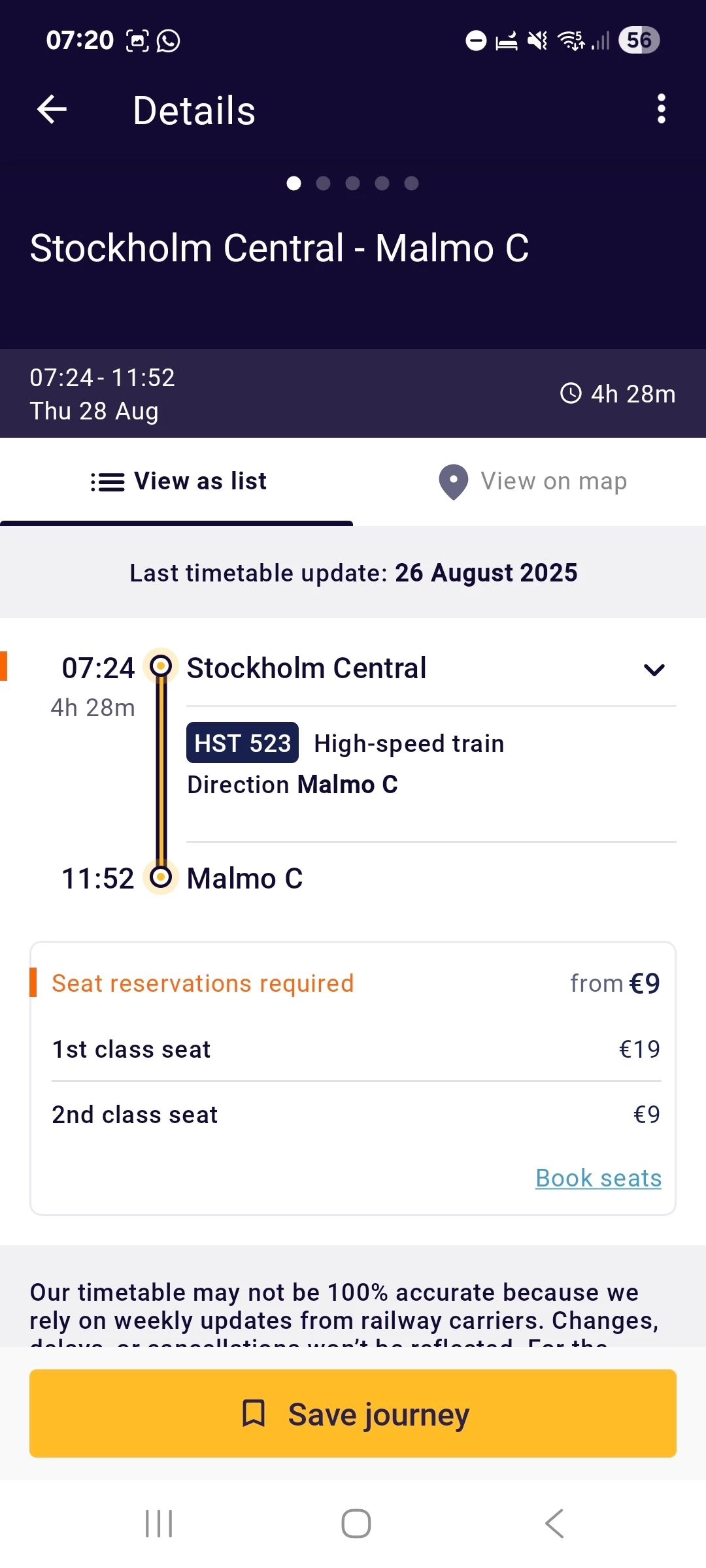Tap the Stockholm Central station marker
The image size is (706, 1568).
[161, 666]
